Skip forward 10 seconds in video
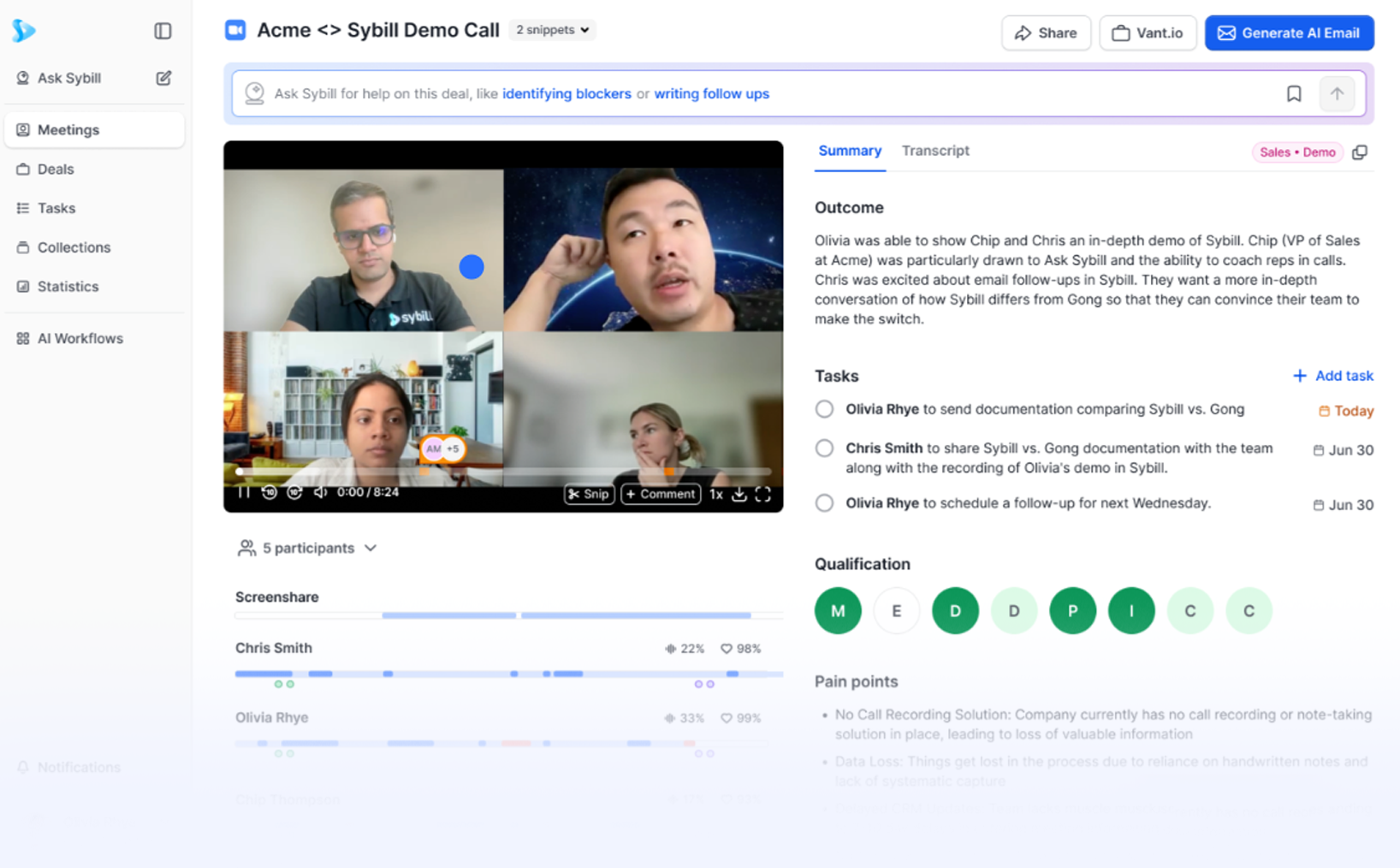The height and width of the screenshot is (868, 1400). coord(294,493)
